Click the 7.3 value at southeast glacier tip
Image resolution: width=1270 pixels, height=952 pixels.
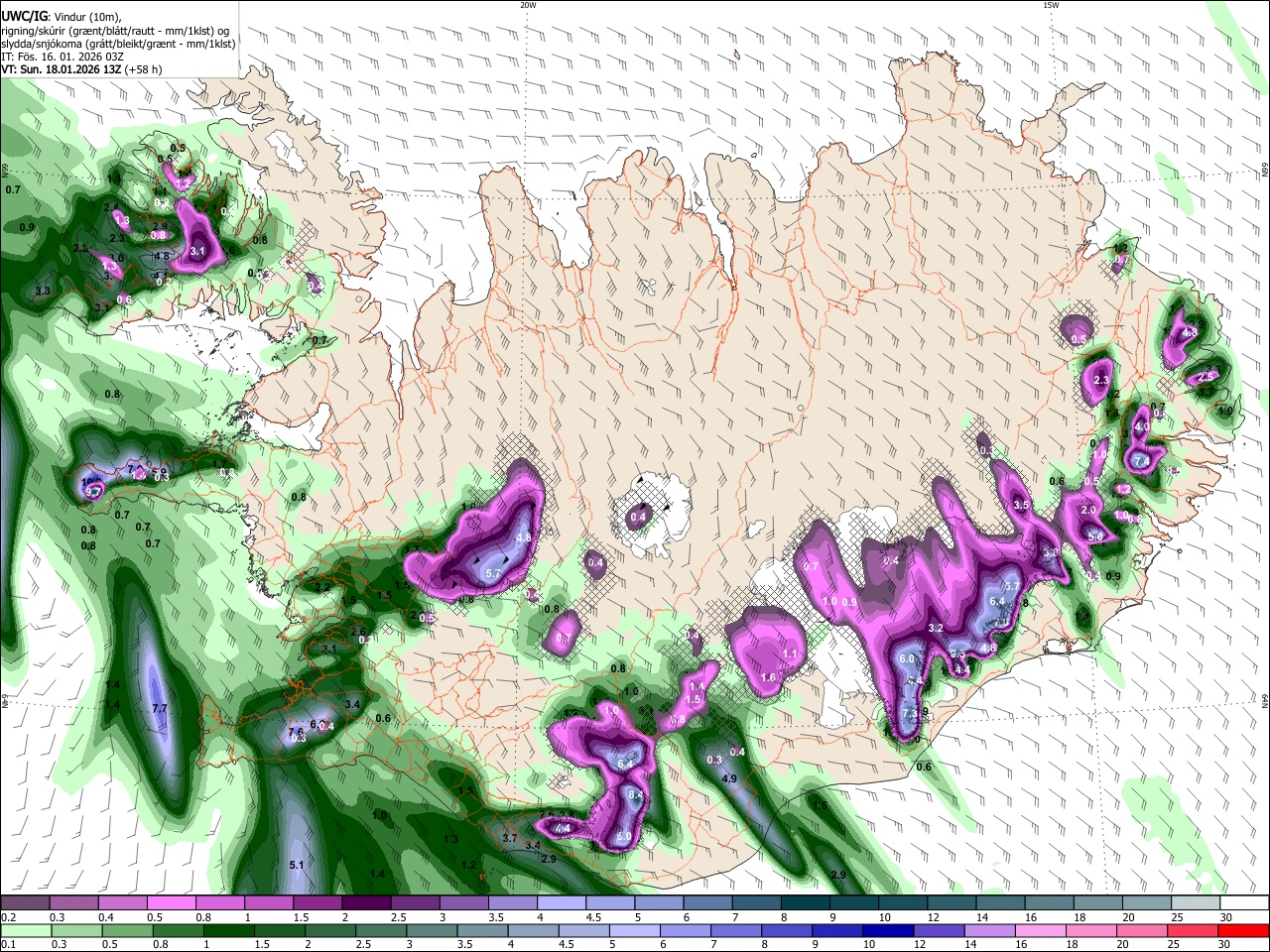click(x=909, y=715)
